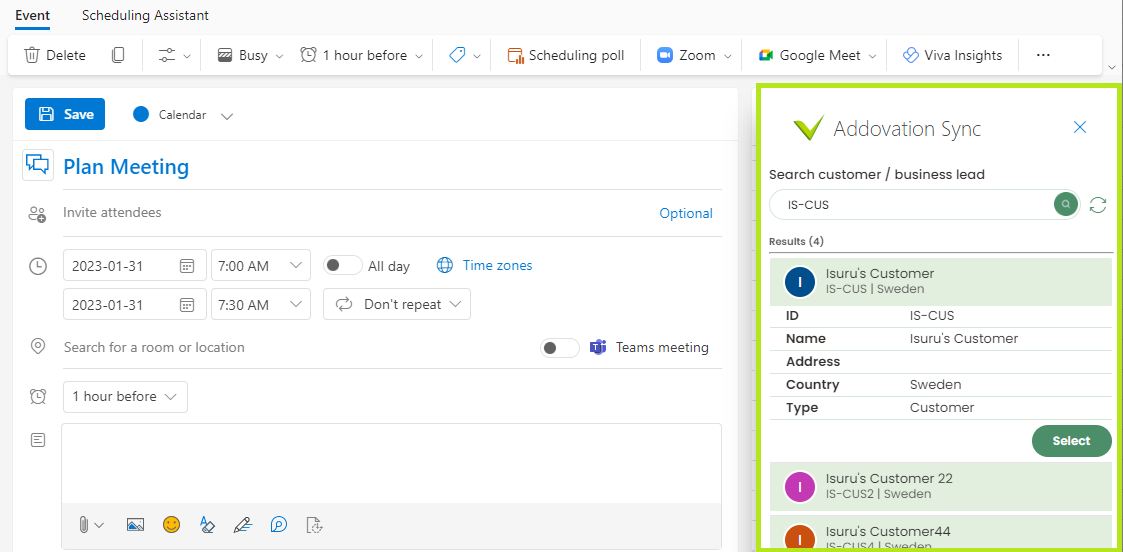Click the duplicate event copy icon

(118, 55)
